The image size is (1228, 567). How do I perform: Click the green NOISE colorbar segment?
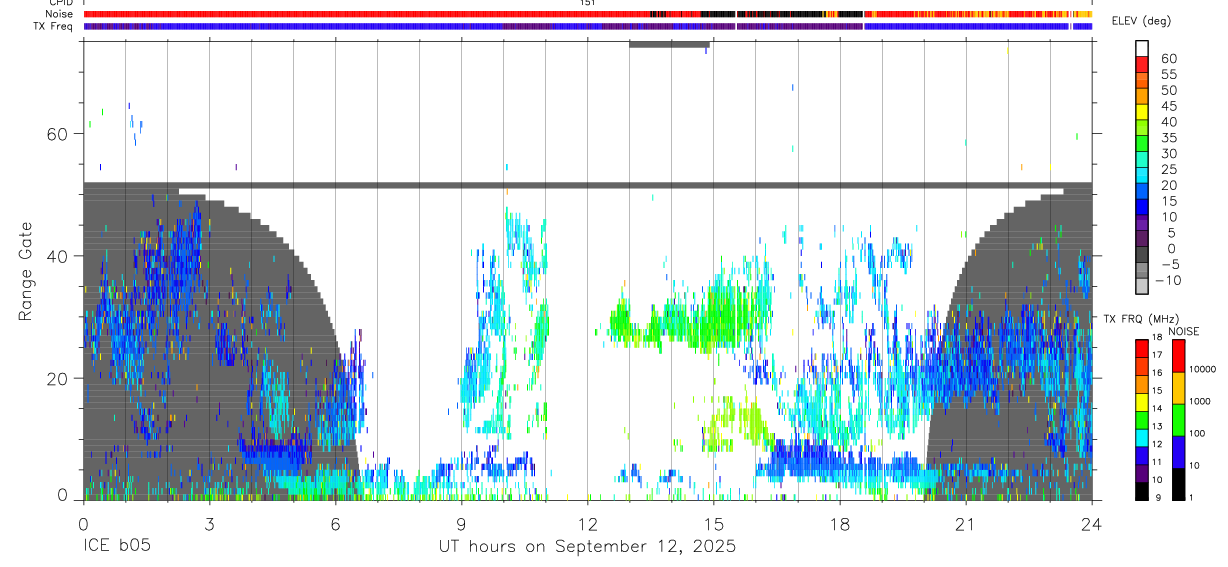[1179, 420]
